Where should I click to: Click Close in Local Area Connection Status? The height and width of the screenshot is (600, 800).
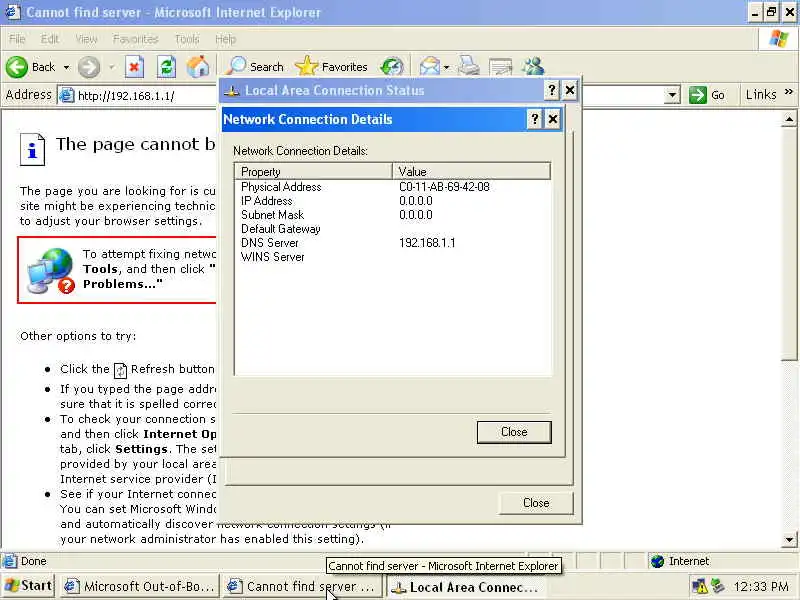[x=536, y=503]
